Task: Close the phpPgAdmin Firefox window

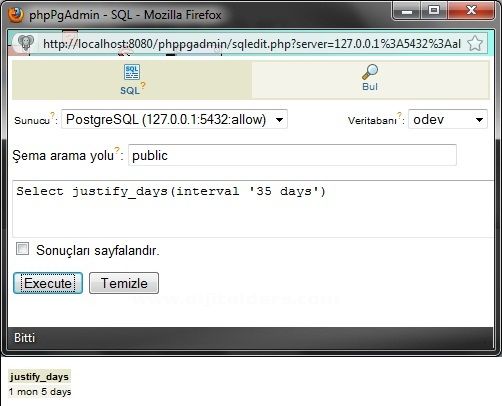Action: point(471,11)
